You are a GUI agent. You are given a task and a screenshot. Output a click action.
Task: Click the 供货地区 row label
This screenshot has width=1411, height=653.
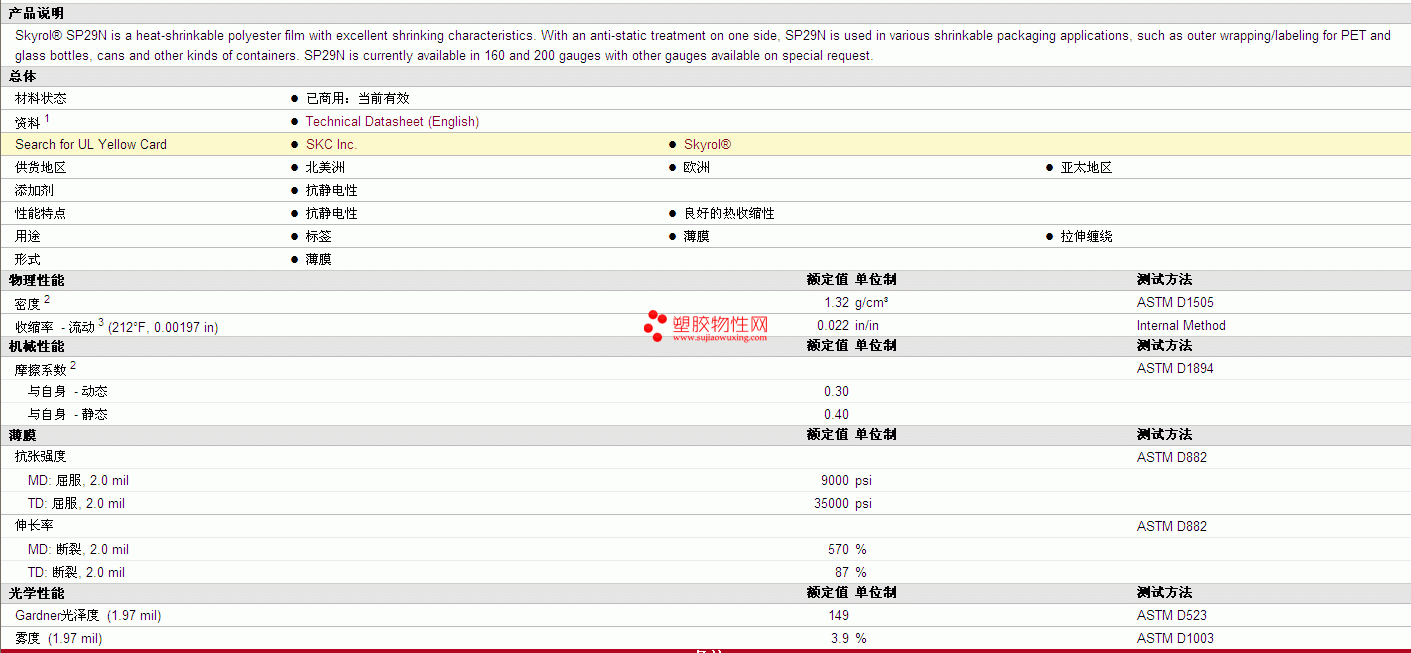pos(41,168)
